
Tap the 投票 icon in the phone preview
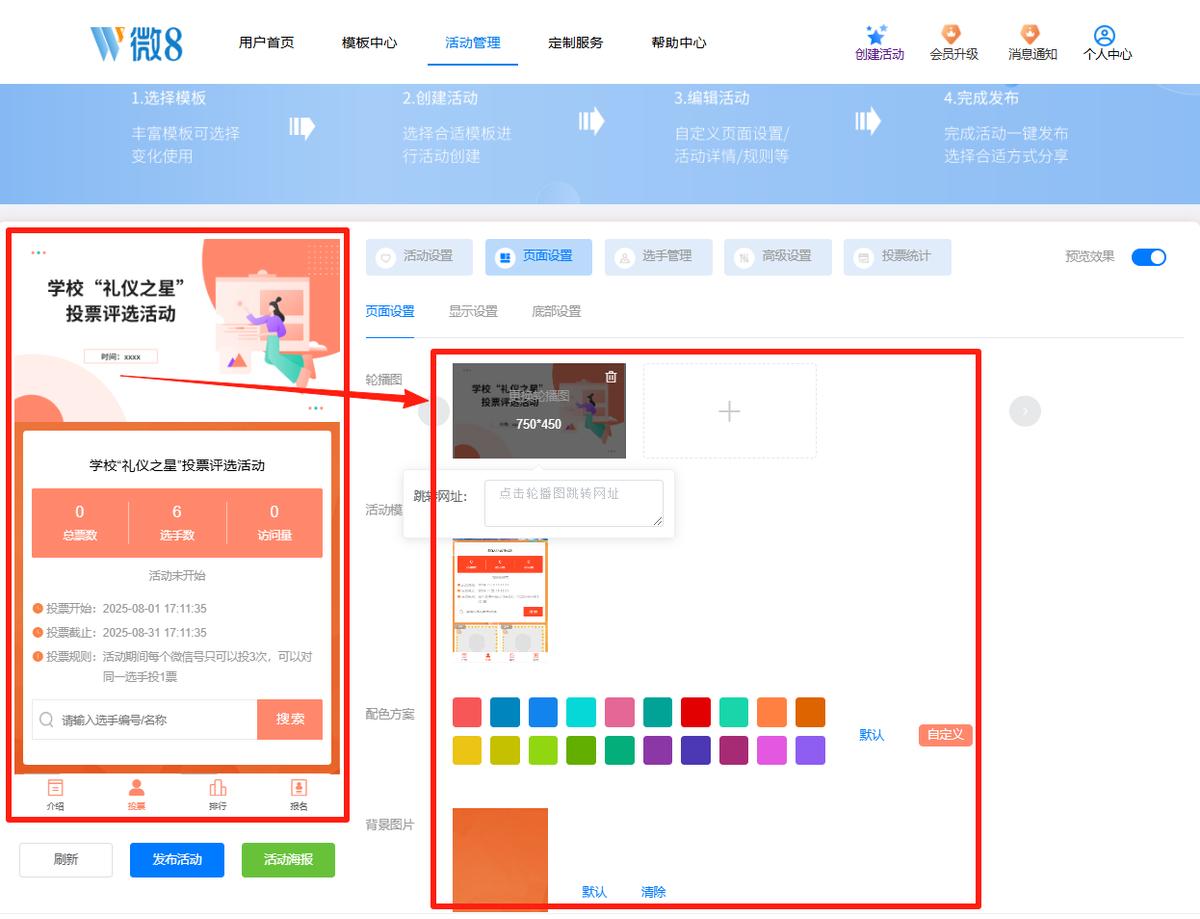pyautogui.click(x=137, y=788)
